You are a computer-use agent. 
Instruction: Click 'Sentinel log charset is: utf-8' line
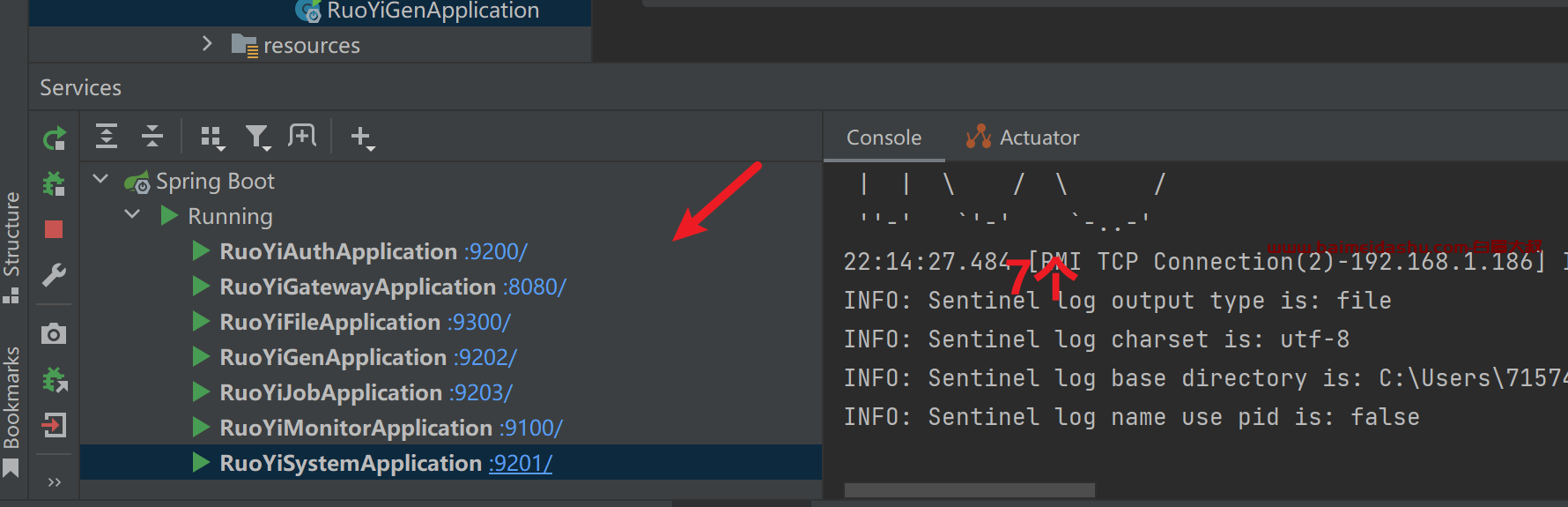click(1096, 339)
